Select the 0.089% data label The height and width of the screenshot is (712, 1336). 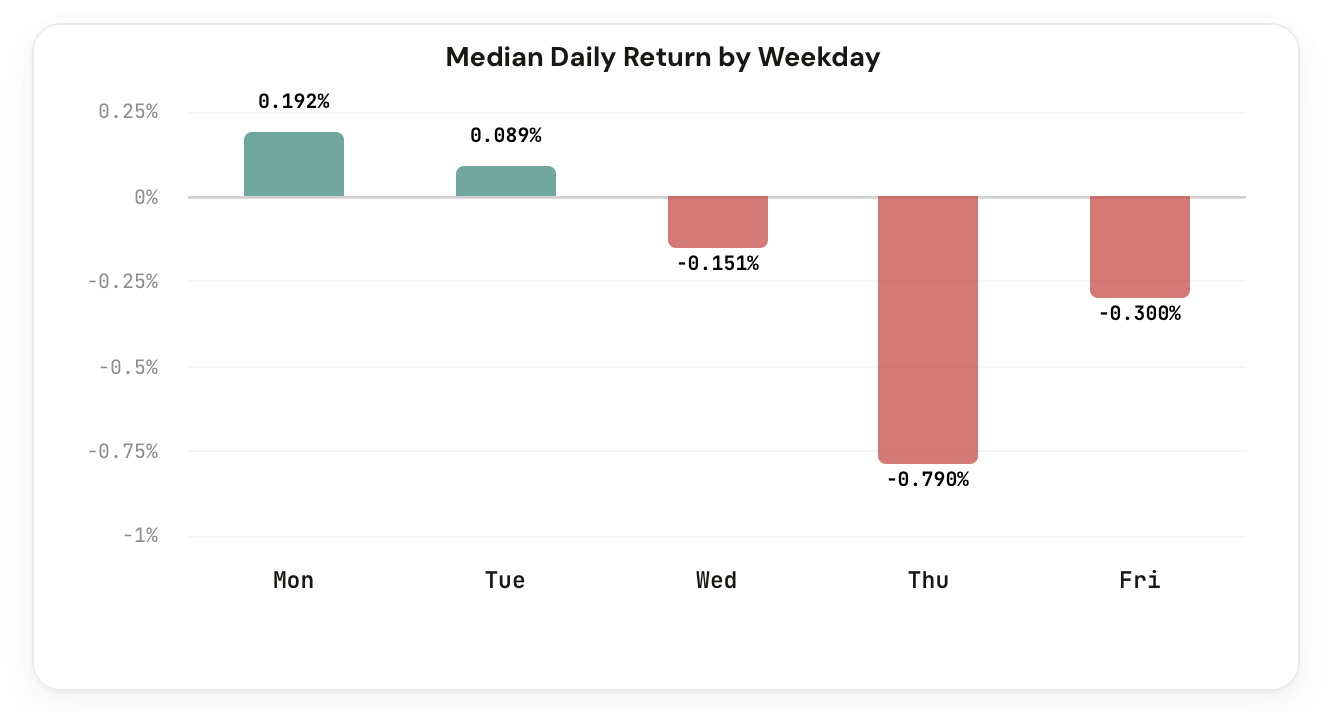tap(506, 135)
